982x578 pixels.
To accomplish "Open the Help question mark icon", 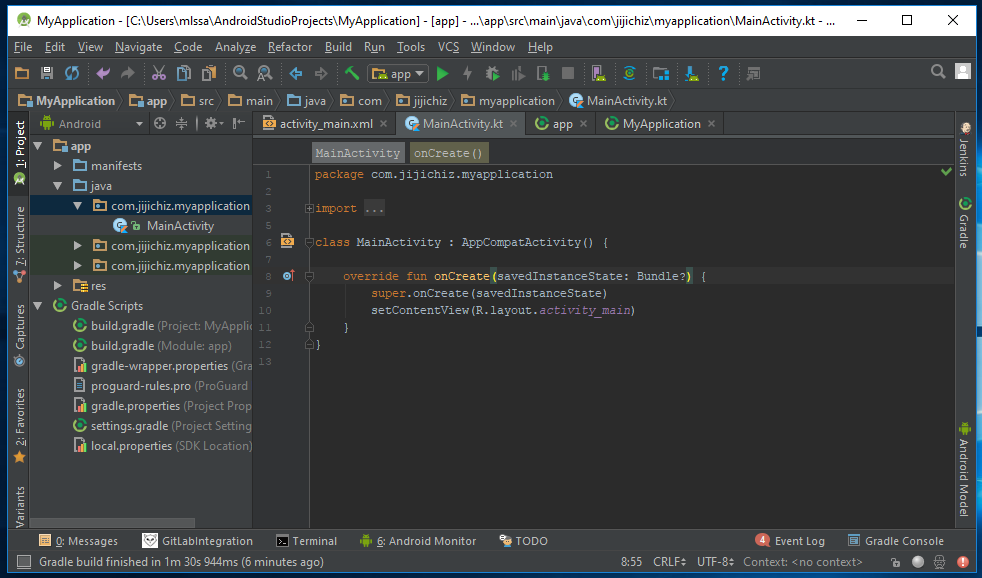I will (x=723, y=73).
